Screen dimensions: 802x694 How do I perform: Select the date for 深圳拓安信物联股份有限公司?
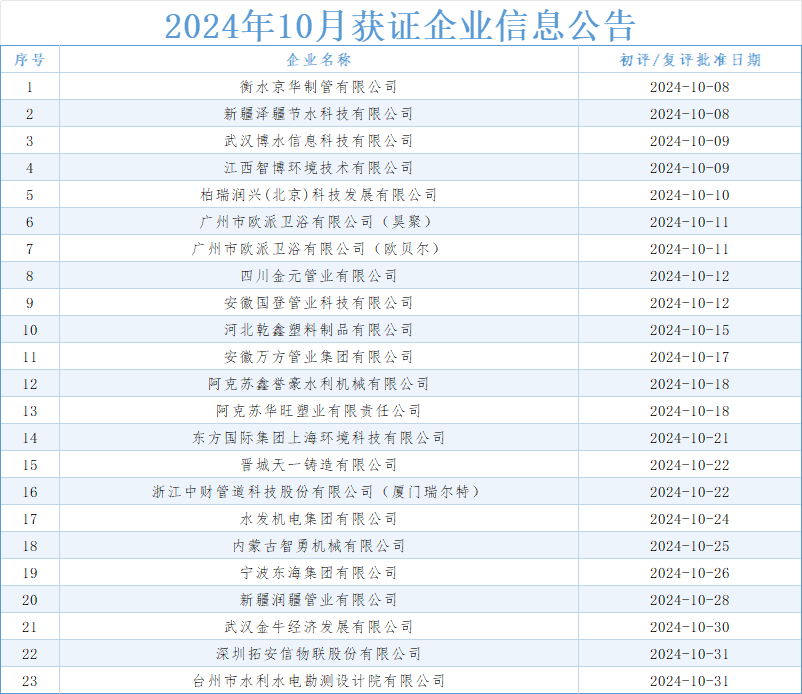690,655
